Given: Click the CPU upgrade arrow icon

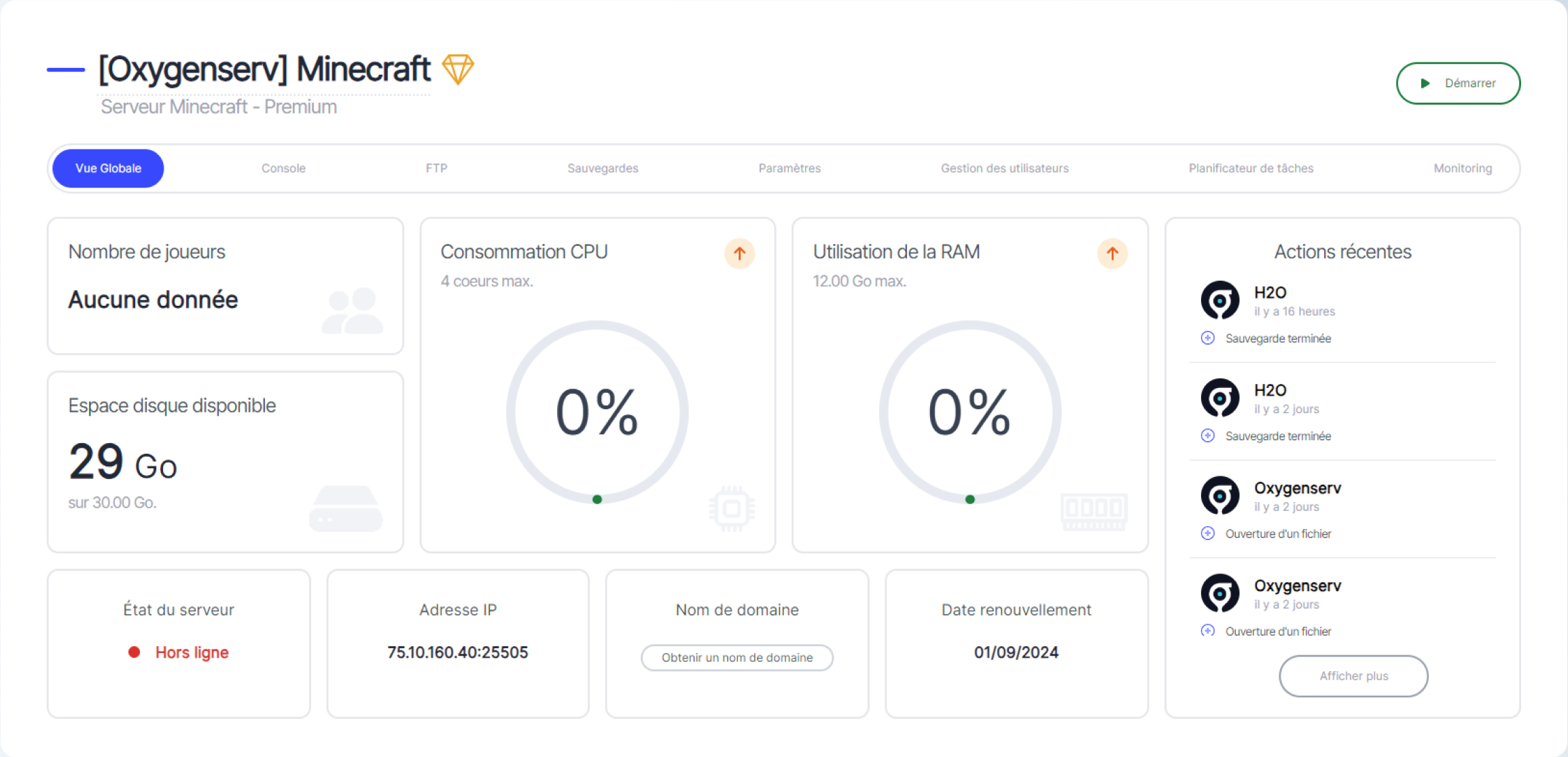Looking at the screenshot, I should 739,253.
